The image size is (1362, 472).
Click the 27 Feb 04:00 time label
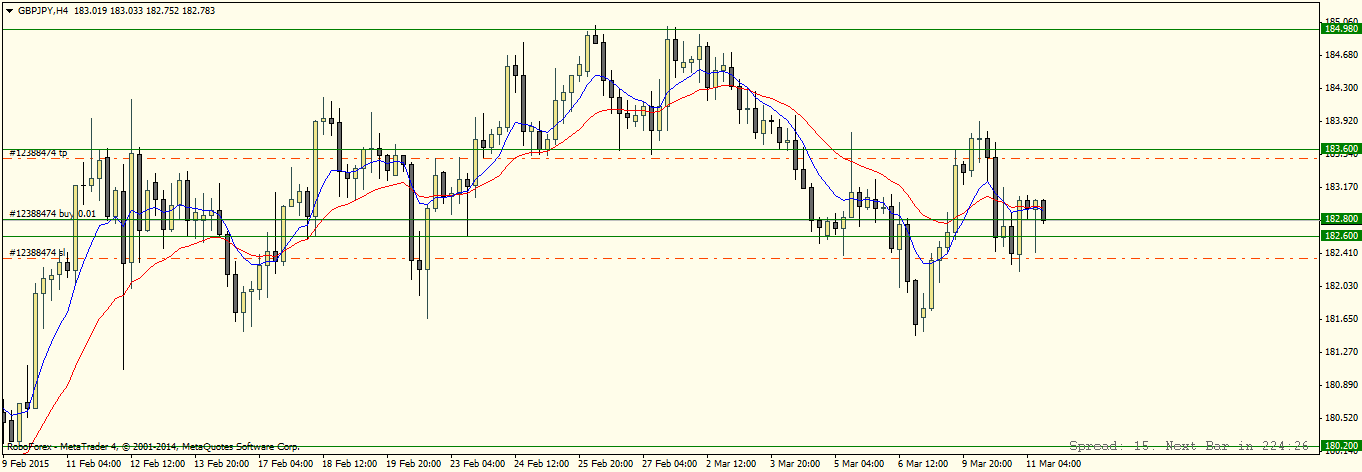(670, 464)
